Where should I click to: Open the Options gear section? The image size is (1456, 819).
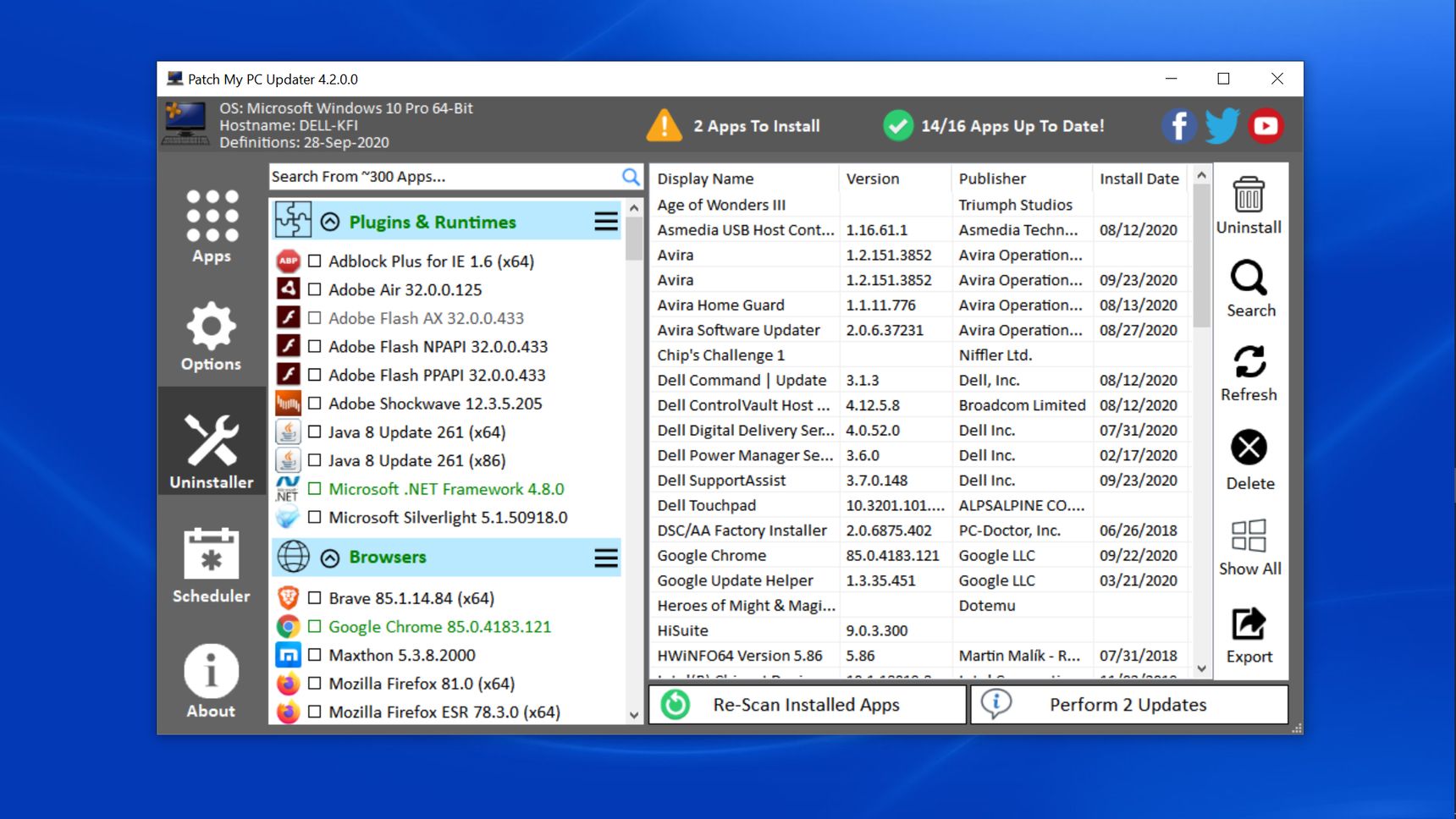pyautogui.click(x=211, y=337)
